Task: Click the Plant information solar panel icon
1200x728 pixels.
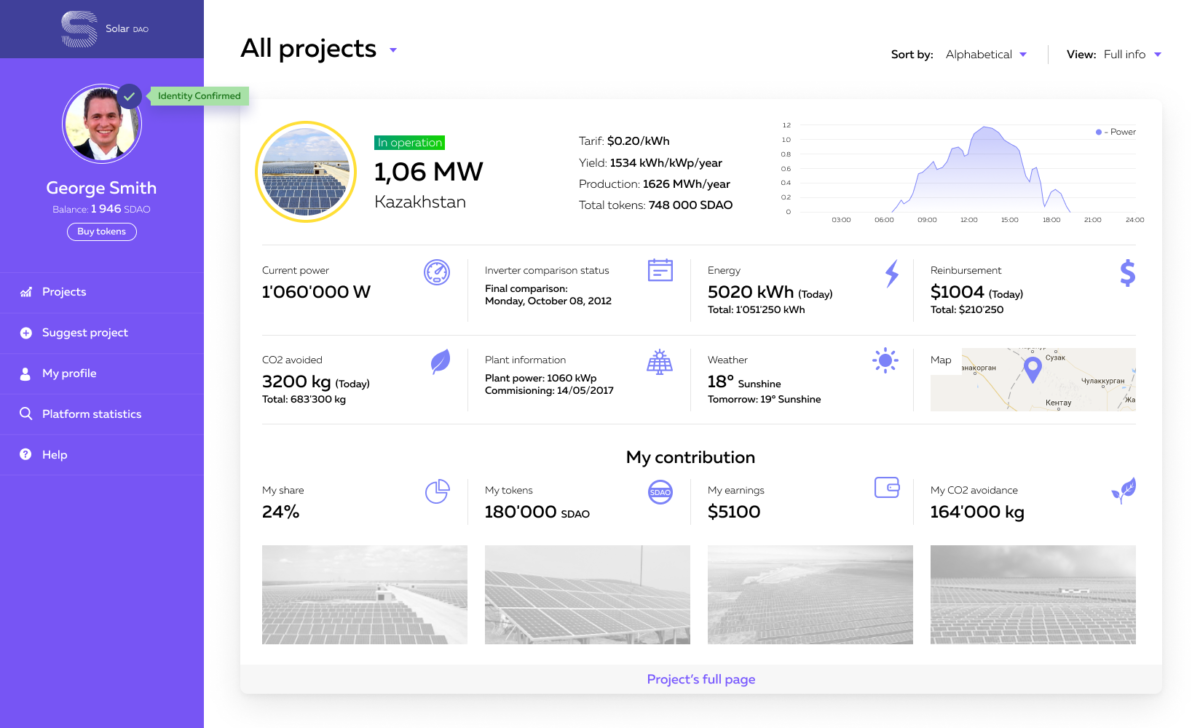Action: 659,361
